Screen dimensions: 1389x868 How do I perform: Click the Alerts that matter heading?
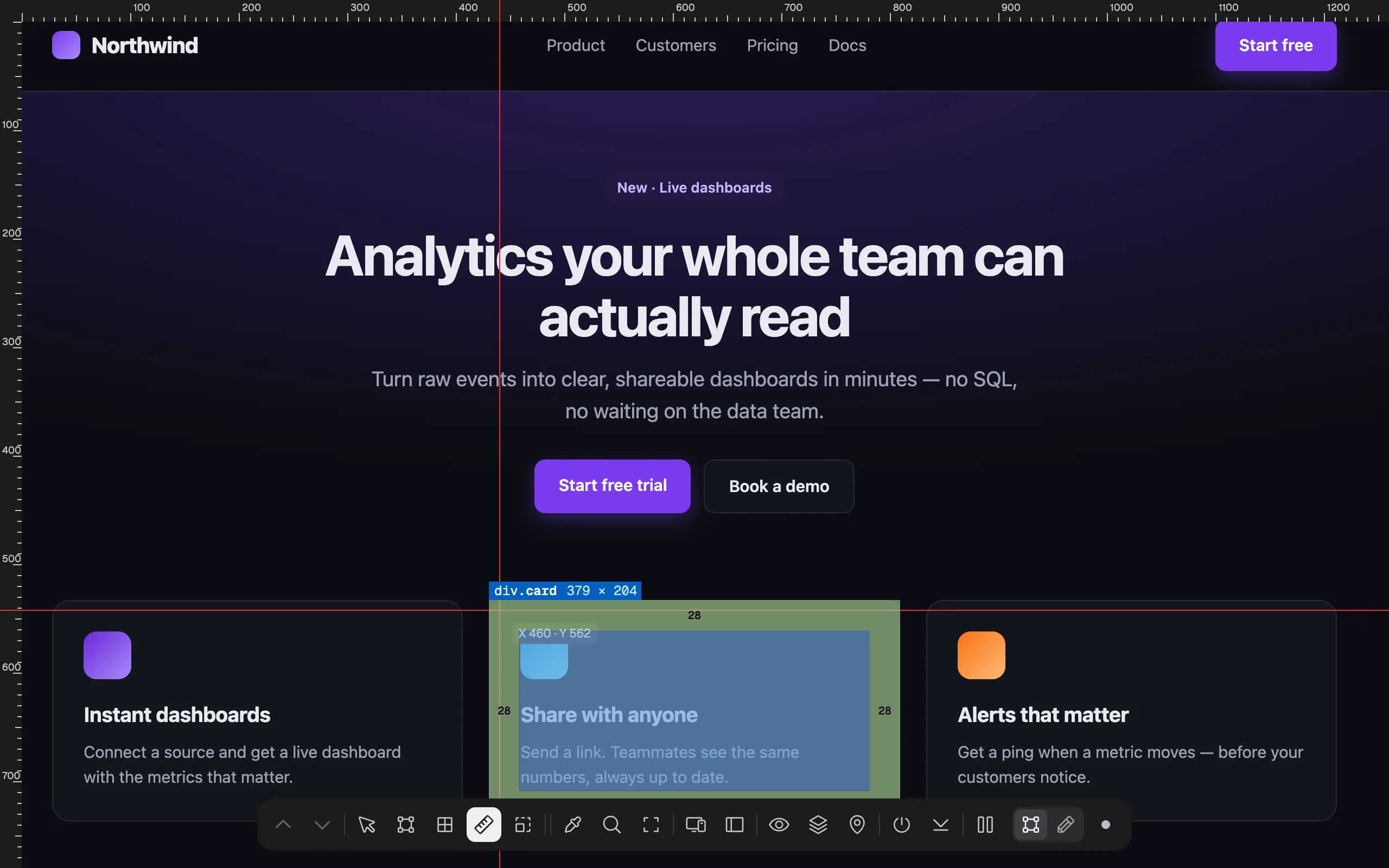pyautogui.click(x=1043, y=714)
